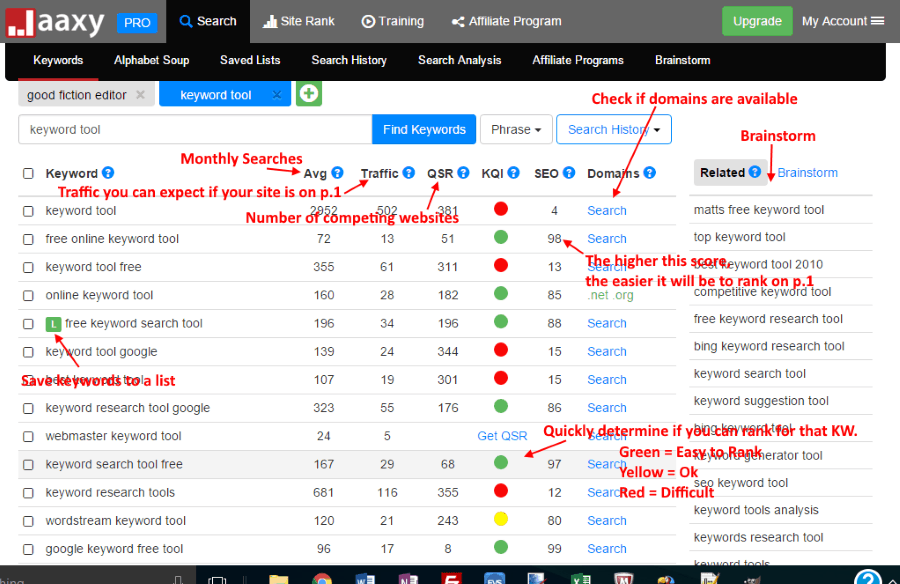Image resolution: width=900 pixels, height=584 pixels.
Task: Switch to the Affiliate Programs tab
Action: [x=578, y=60]
